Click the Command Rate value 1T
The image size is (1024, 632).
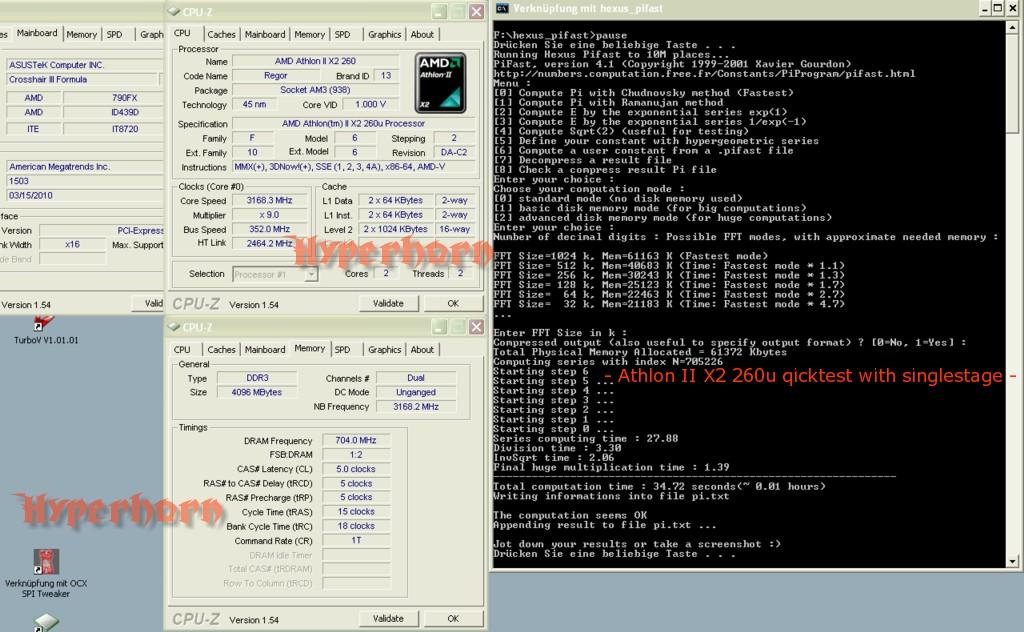point(356,541)
